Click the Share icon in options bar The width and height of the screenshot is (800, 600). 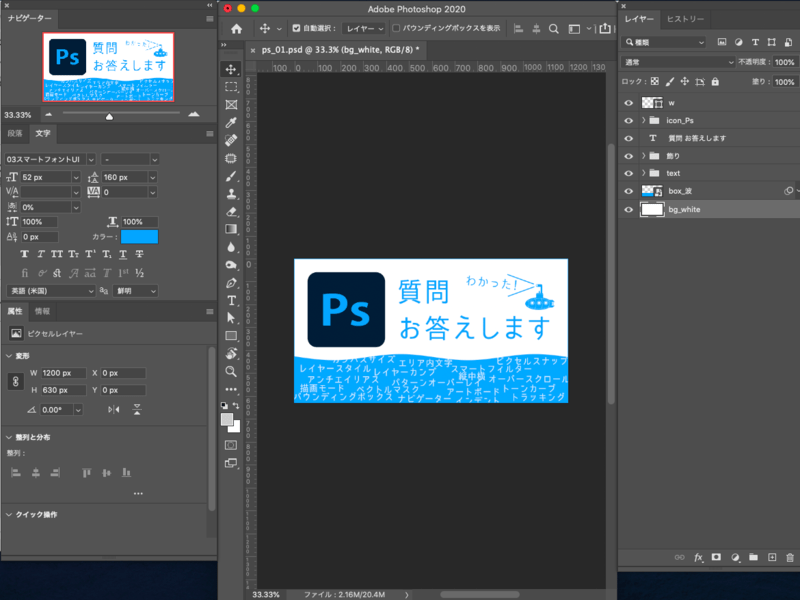(x=605, y=29)
